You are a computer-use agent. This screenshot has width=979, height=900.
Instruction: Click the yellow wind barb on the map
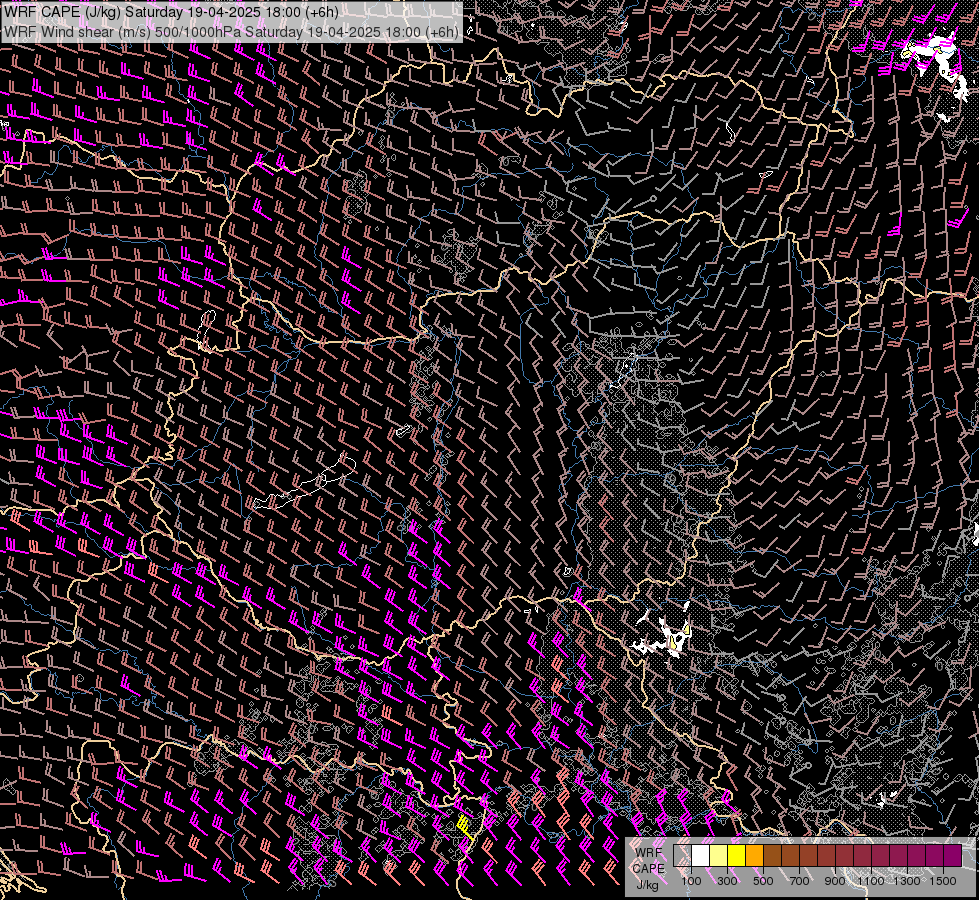(465, 827)
